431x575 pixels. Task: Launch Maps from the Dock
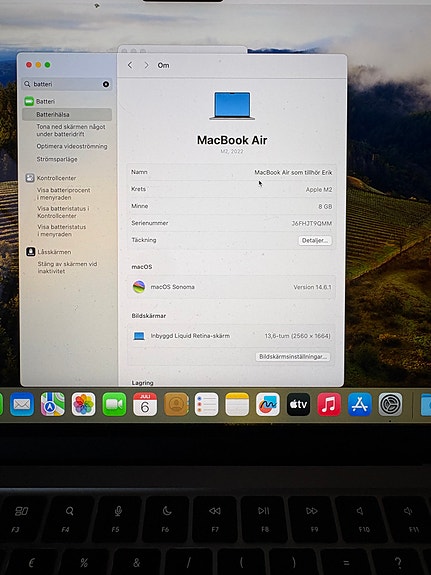click(x=53, y=404)
